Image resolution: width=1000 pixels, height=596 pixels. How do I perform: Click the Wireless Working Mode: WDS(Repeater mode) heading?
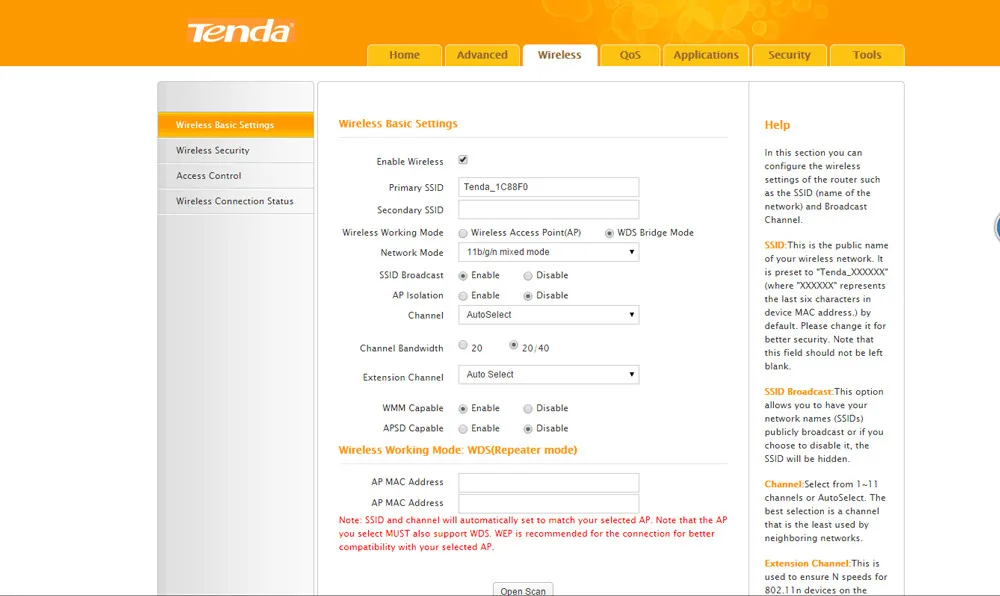(x=458, y=450)
